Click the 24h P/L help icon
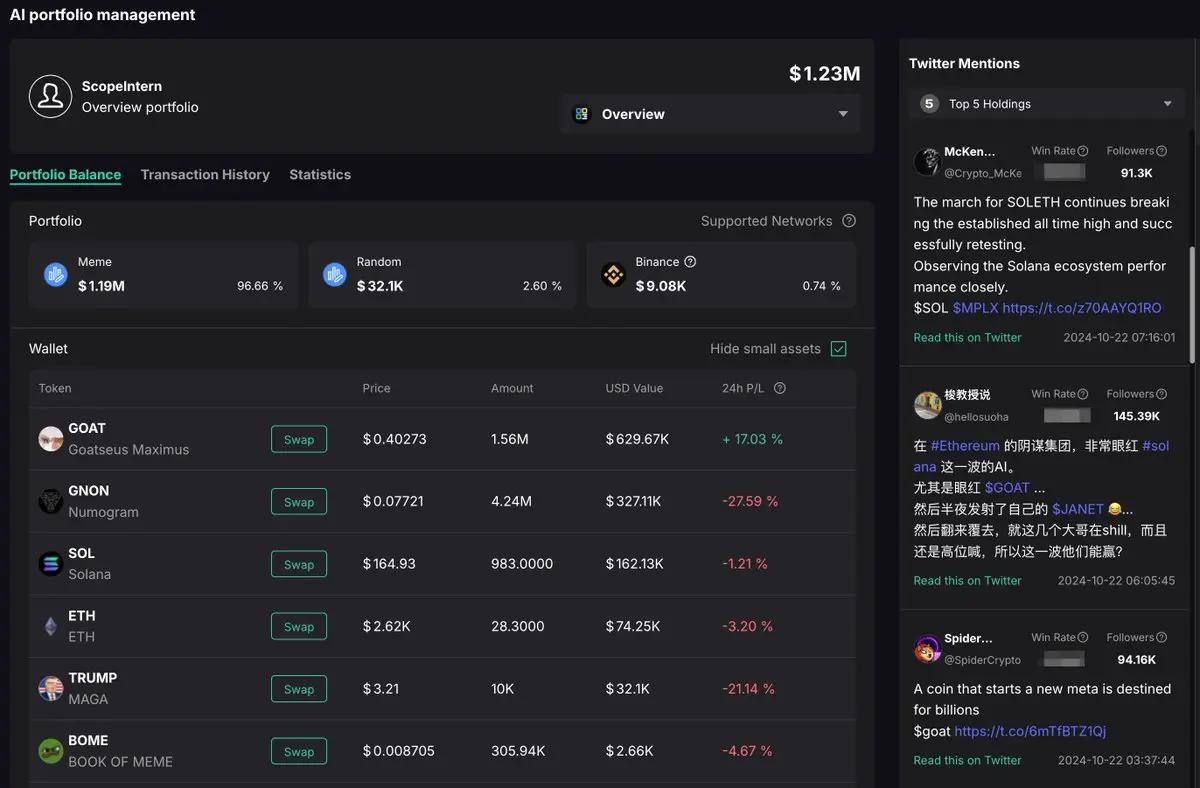 [780, 388]
